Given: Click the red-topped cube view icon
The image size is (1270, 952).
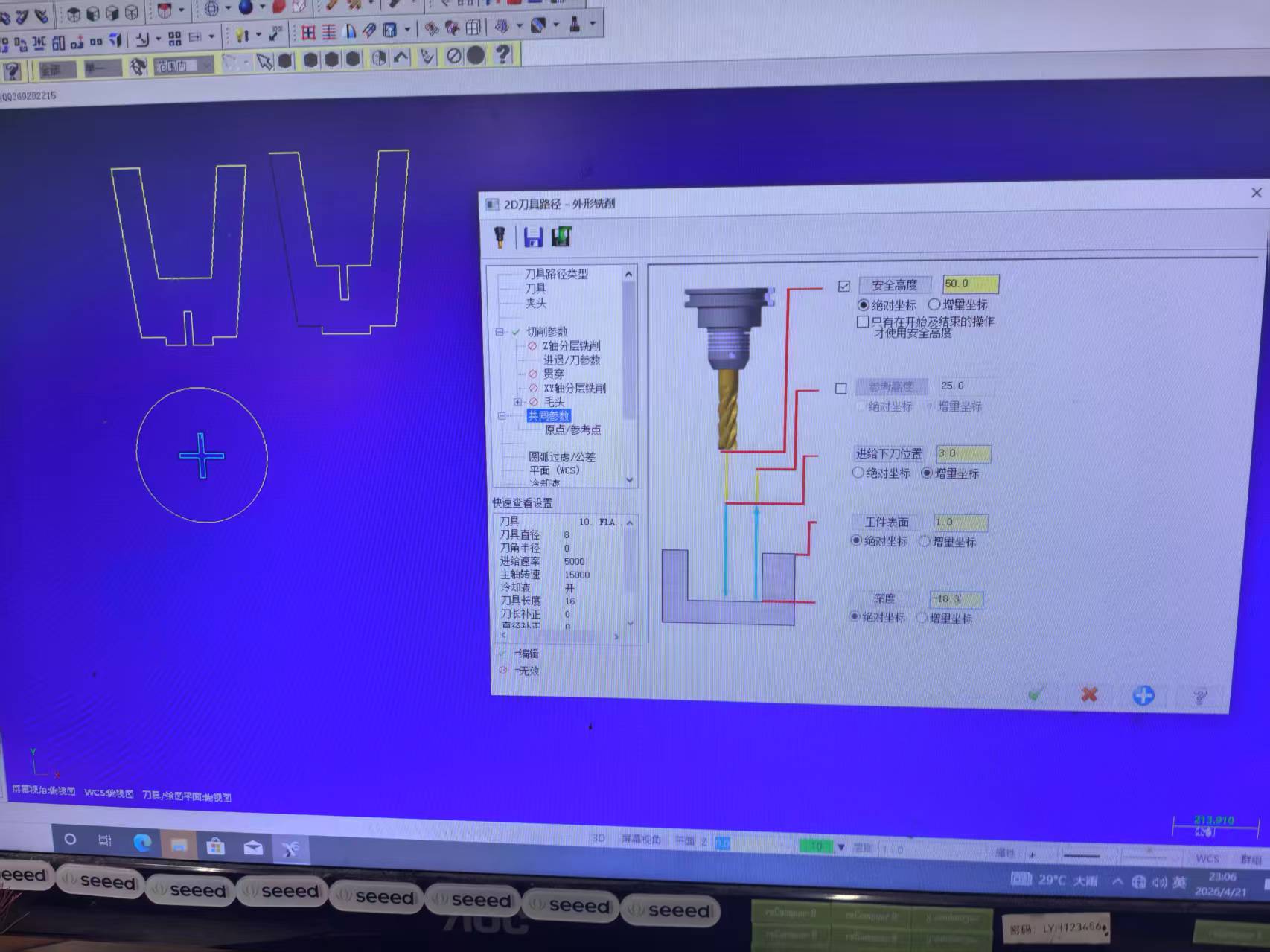Looking at the screenshot, I should click(165, 10).
